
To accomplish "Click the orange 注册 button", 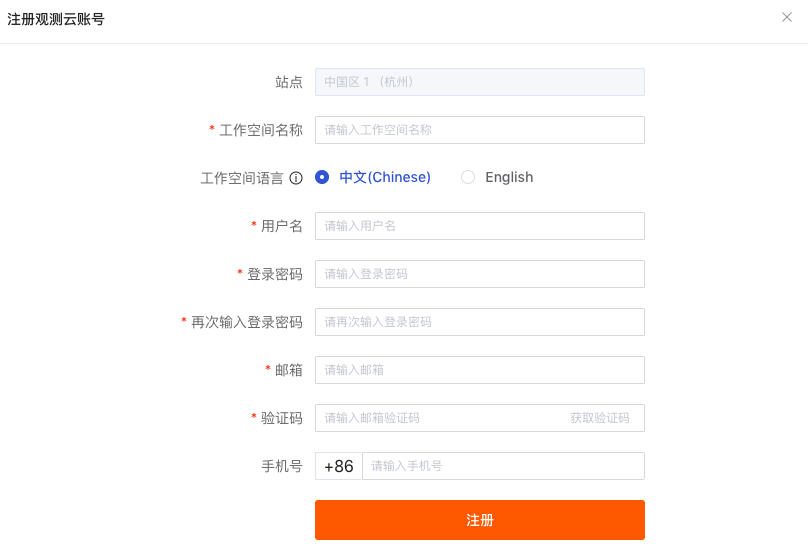I will (x=480, y=520).
